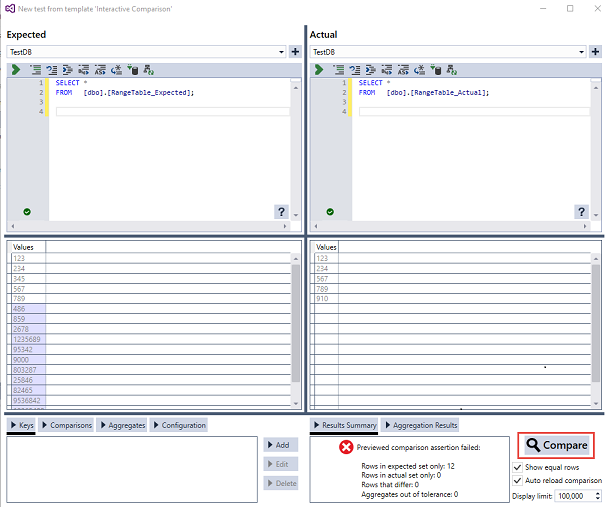
Task: Click the green-lined format icon in Actual toolbar
Action: [x=338, y=70]
